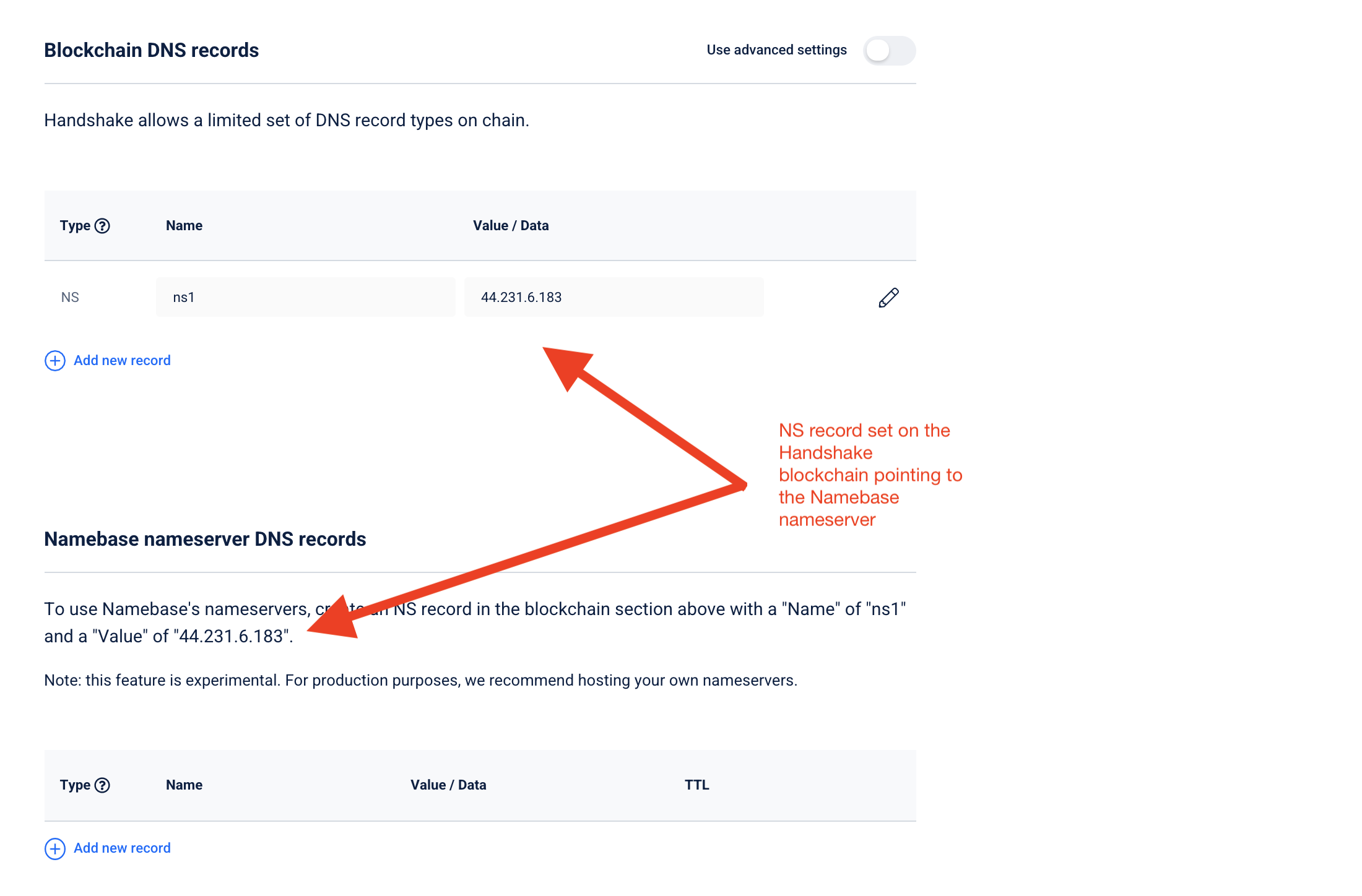Click Value / Data header in Namebase nameserver table
Screen dimensions: 1362x896
(x=448, y=785)
